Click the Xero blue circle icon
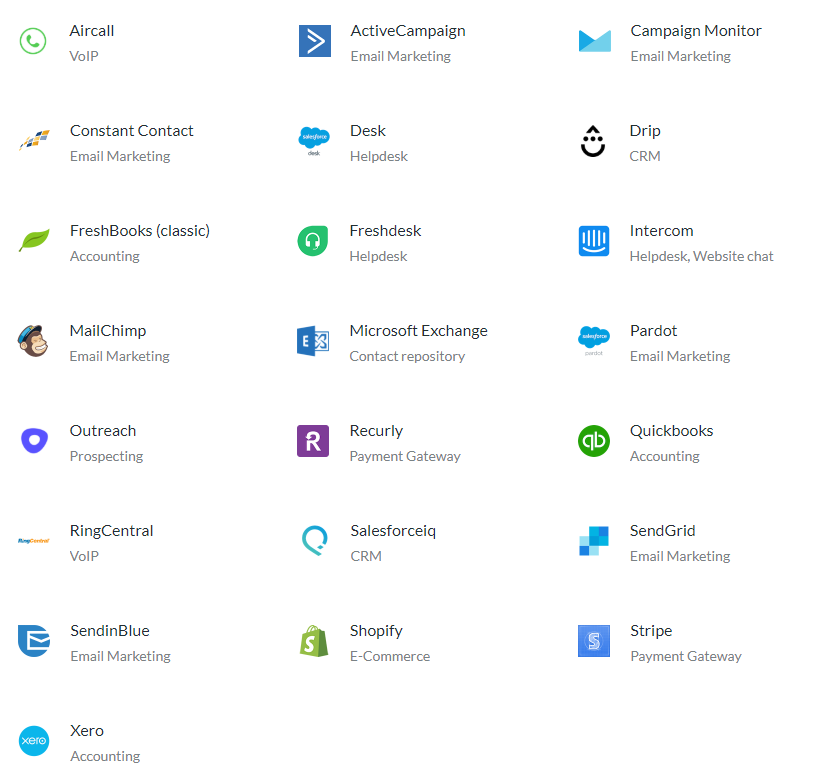The width and height of the screenshot is (832, 779). coord(34,741)
